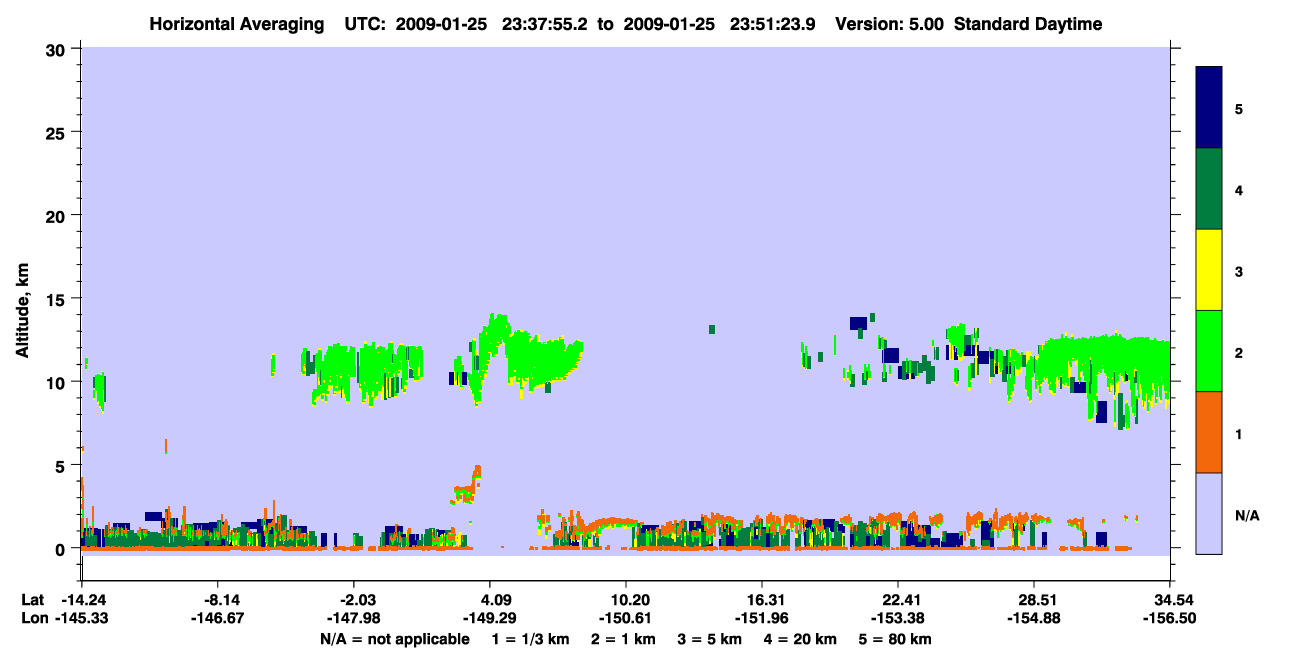Click the 'Lat' axis row label
Image resolution: width=1300 pixels, height=667 pixels.
(x=33, y=600)
